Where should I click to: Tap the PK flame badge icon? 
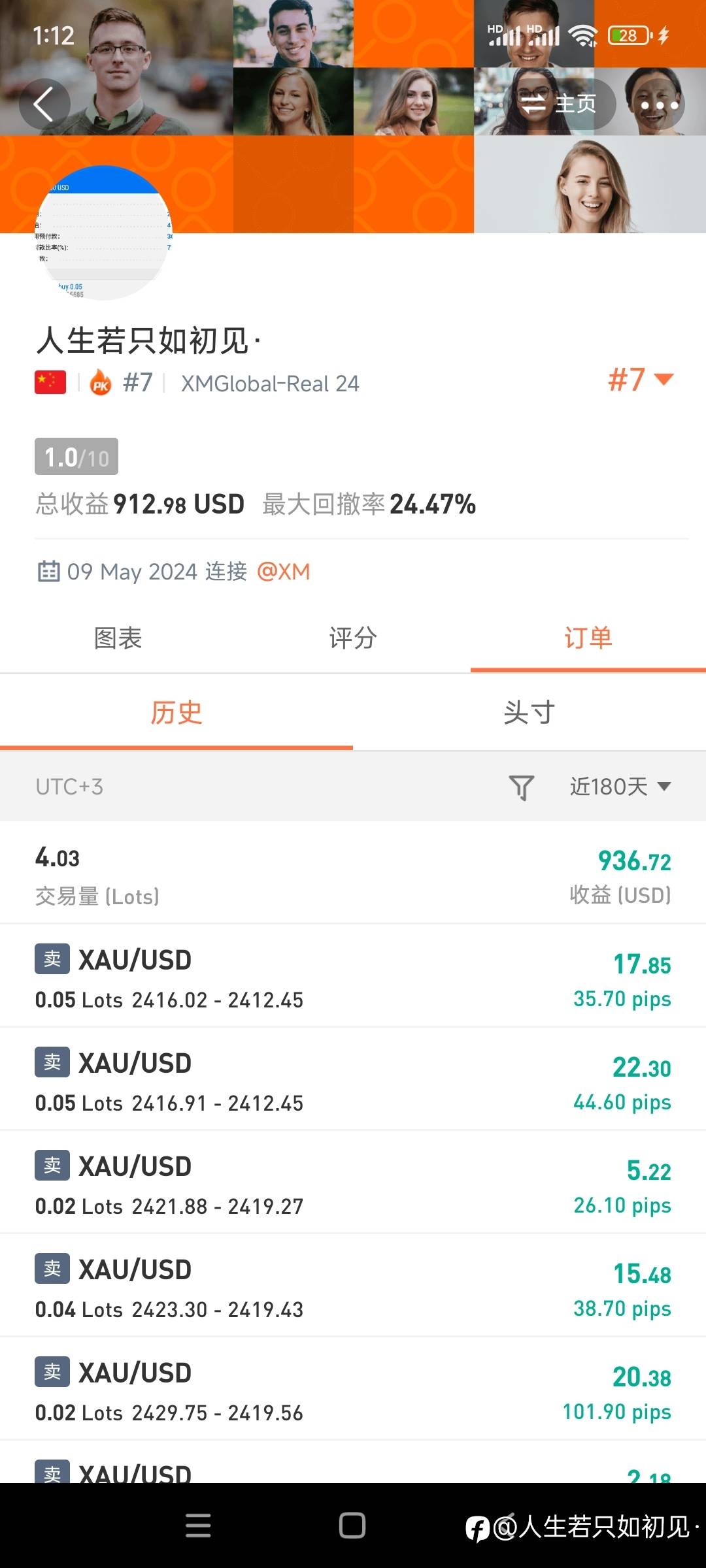point(101,383)
